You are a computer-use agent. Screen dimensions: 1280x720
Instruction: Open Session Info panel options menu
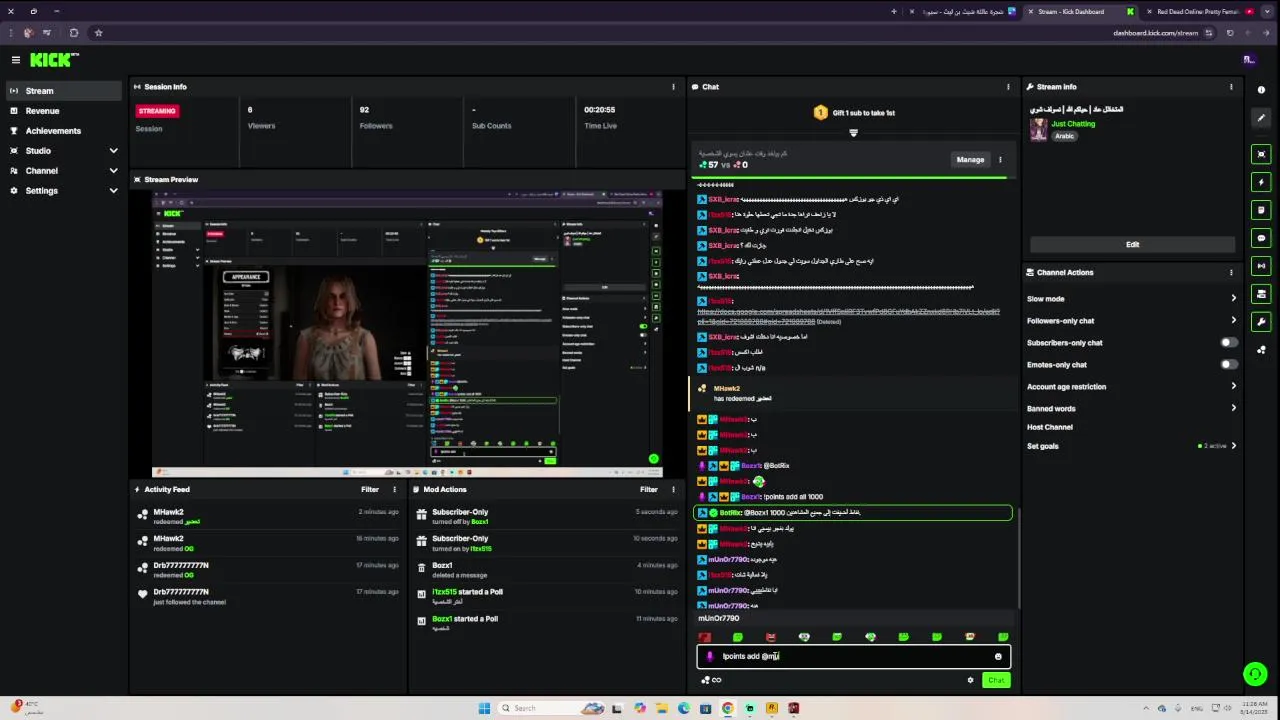pyautogui.click(x=673, y=87)
